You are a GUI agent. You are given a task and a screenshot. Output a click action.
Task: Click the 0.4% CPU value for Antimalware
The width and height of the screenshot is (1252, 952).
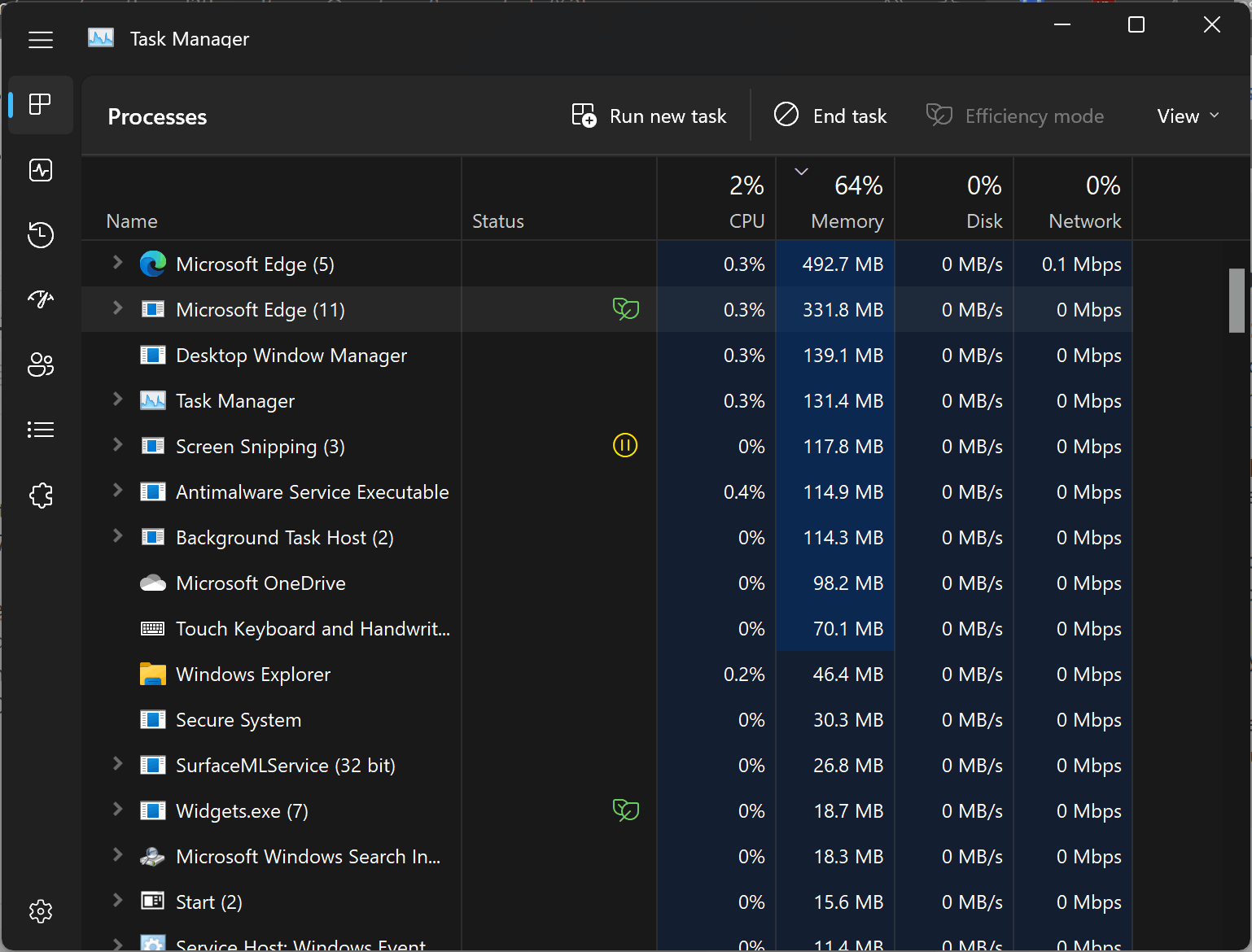coord(744,492)
